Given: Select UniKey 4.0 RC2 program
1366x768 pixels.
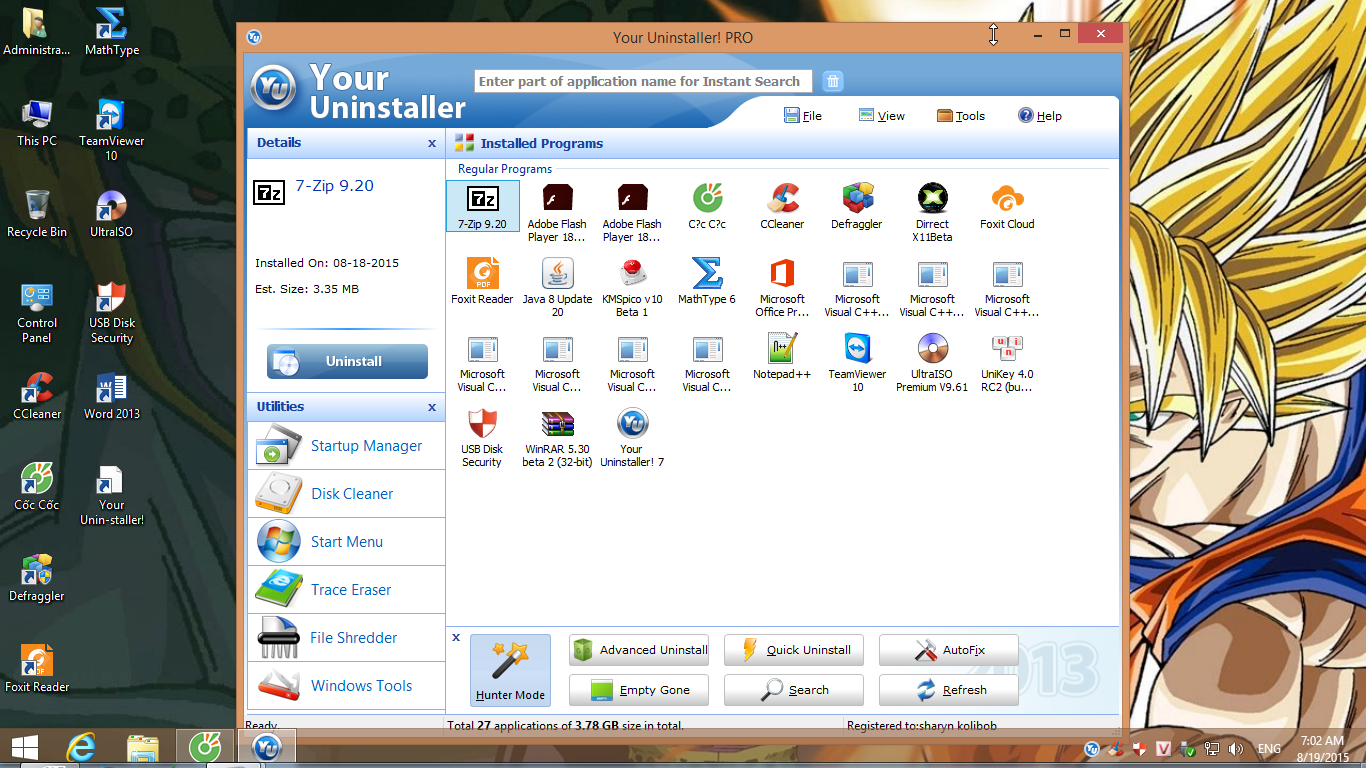Looking at the screenshot, I should 1007,362.
